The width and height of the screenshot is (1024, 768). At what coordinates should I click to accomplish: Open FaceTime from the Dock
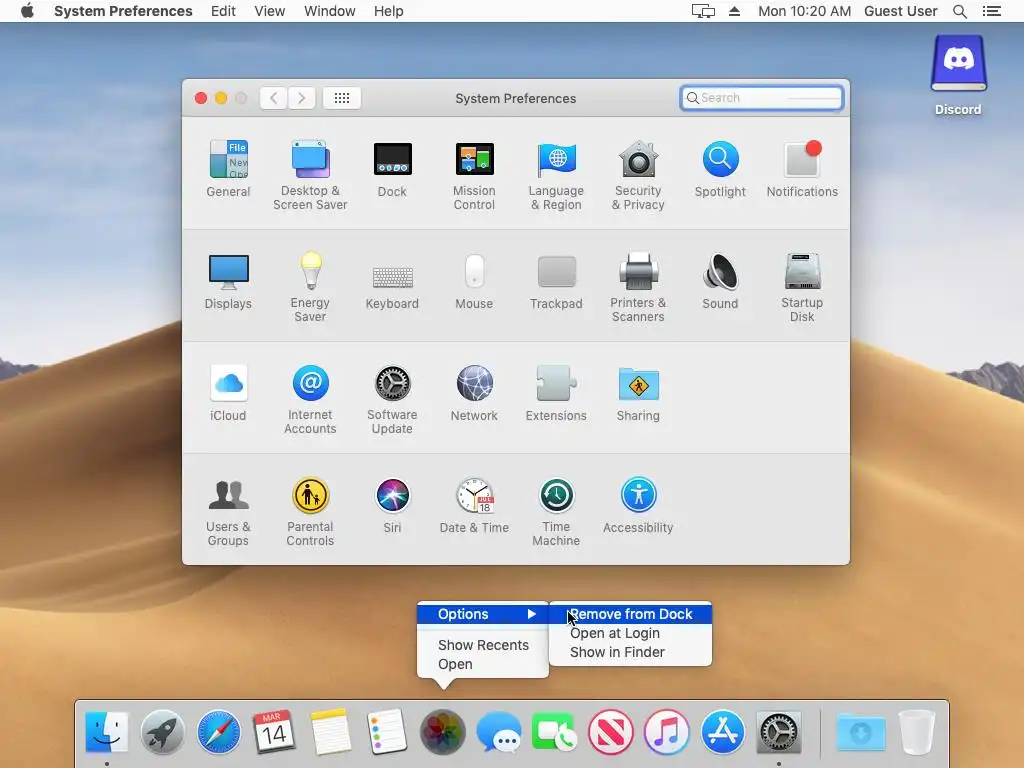pos(554,732)
